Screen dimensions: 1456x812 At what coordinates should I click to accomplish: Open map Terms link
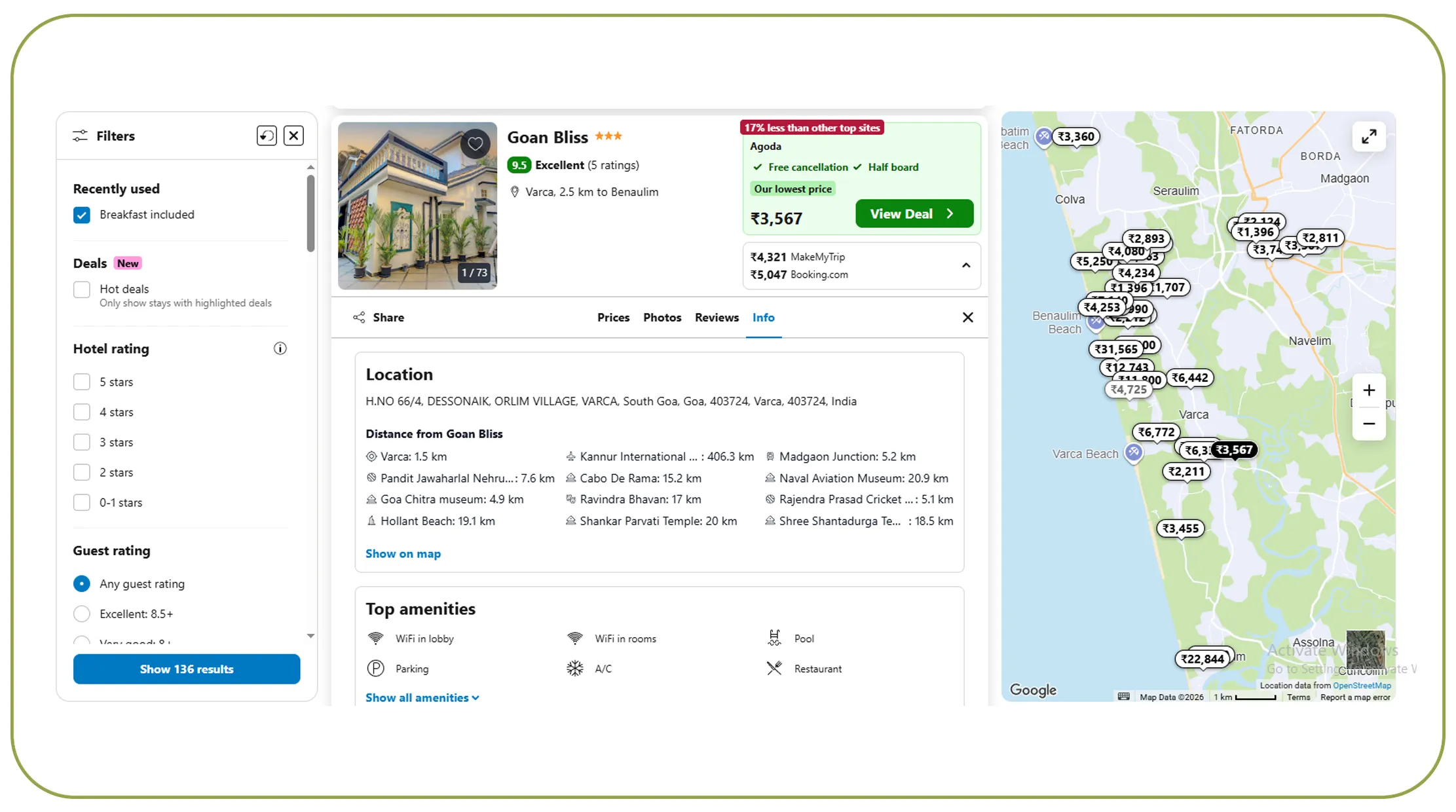pos(1298,697)
